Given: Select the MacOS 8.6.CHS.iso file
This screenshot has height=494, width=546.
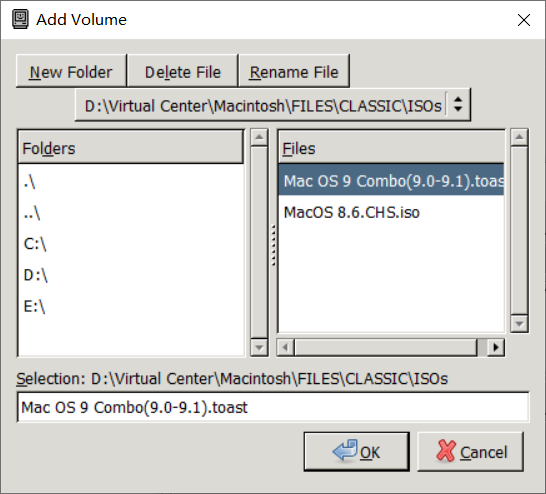Looking at the screenshot, I should click(391, 212).
